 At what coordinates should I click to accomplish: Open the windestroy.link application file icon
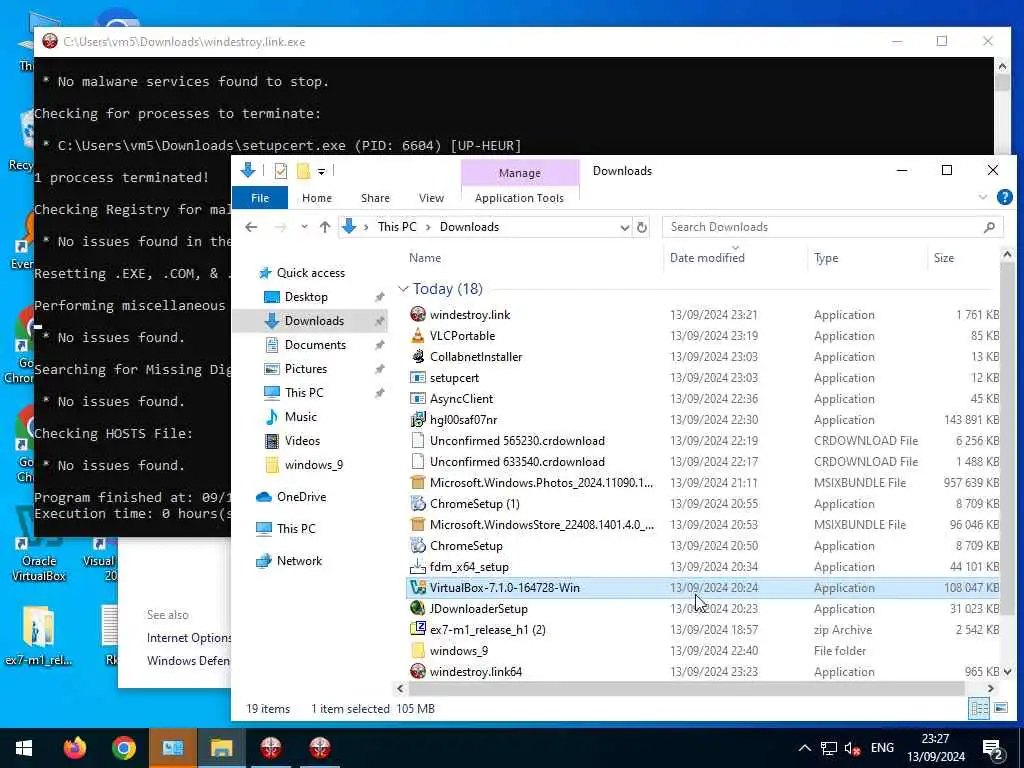click(x=418, y=314)
